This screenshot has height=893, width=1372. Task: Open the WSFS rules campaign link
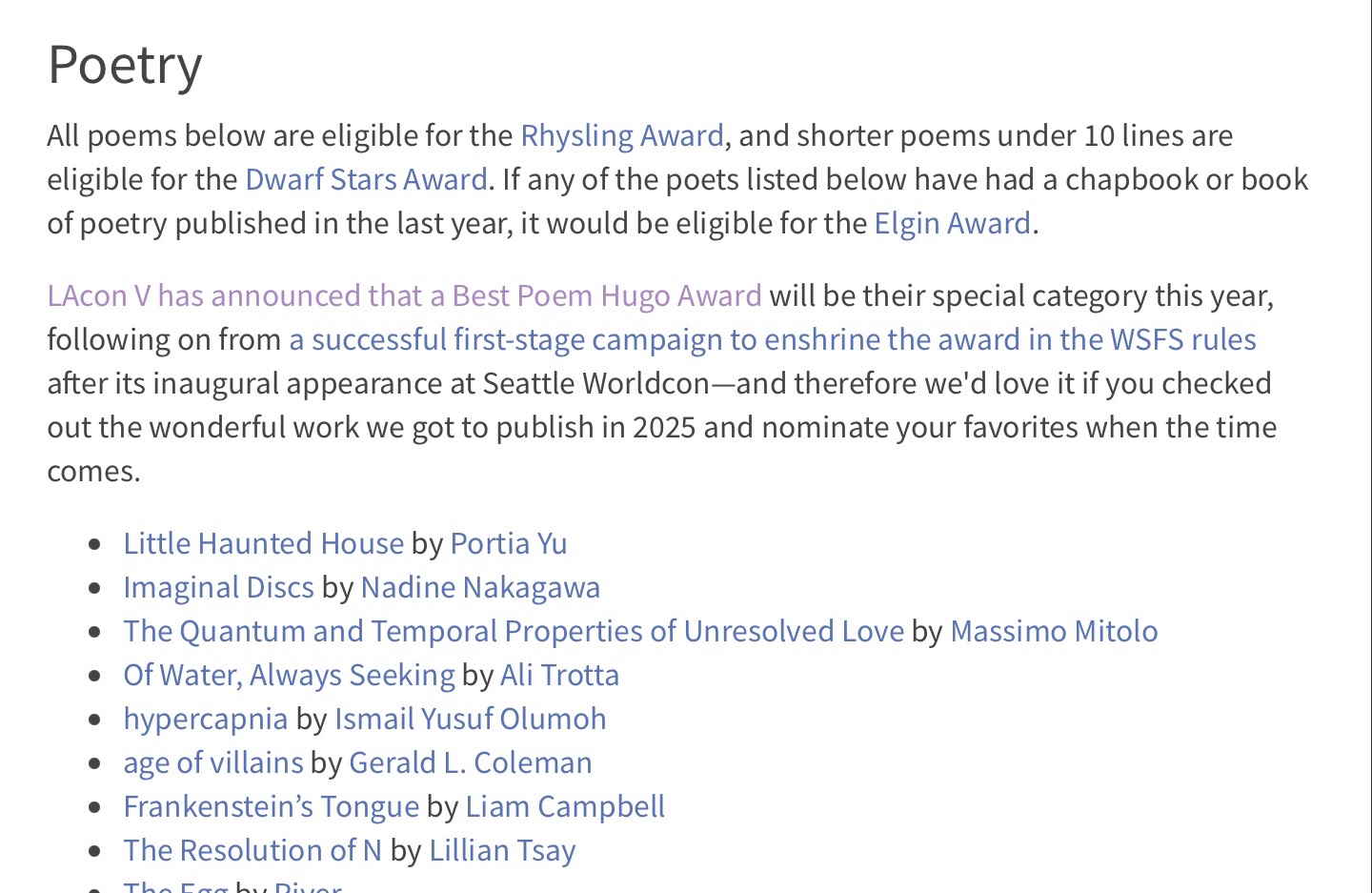pos(772,340)
